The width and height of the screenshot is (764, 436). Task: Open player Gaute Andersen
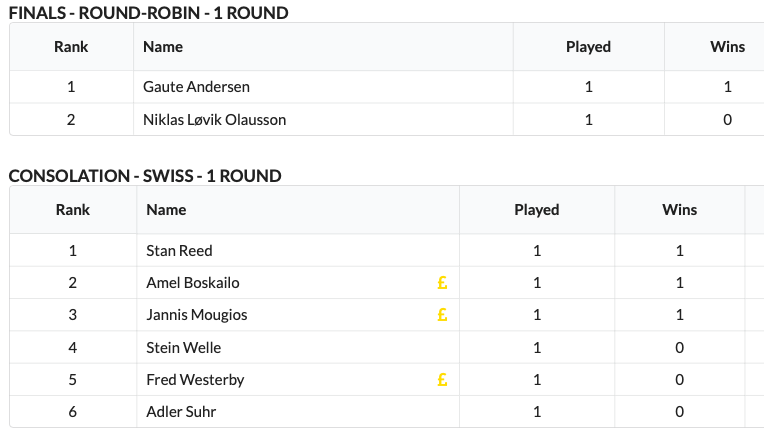(x=196, y=87)
